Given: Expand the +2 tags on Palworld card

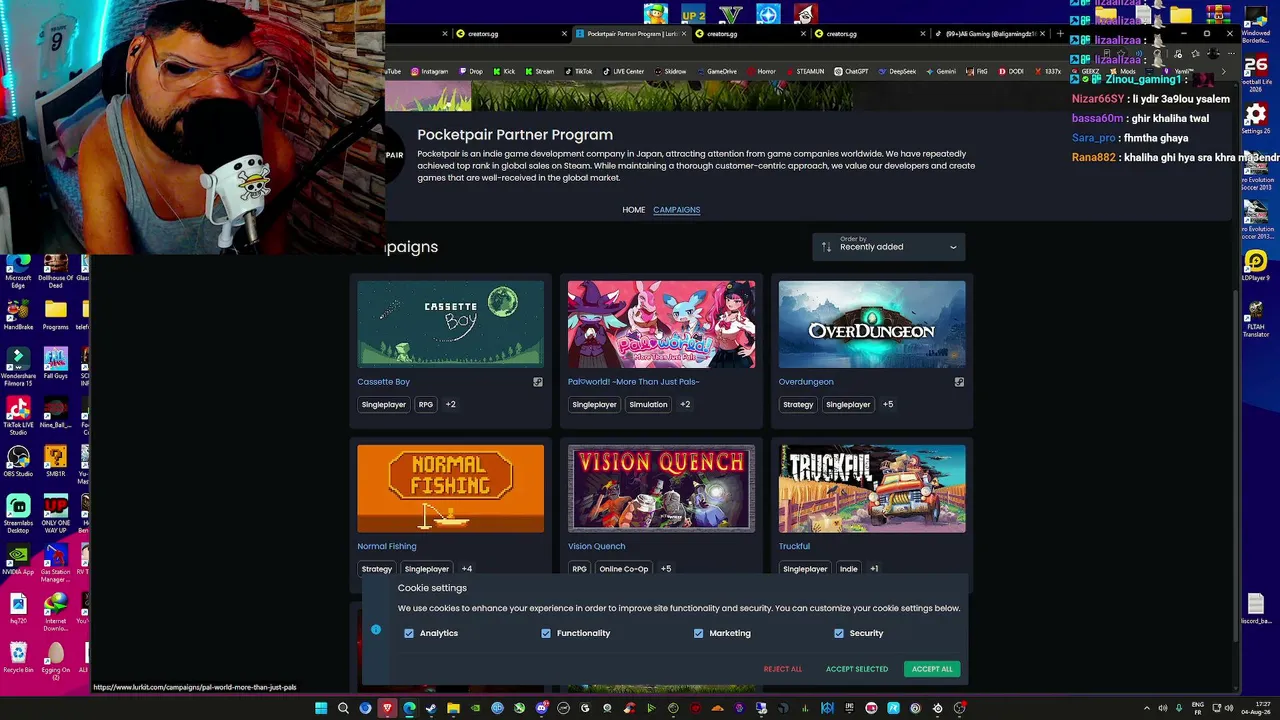Looking at the screenshot, I should (x=685, y=404).
